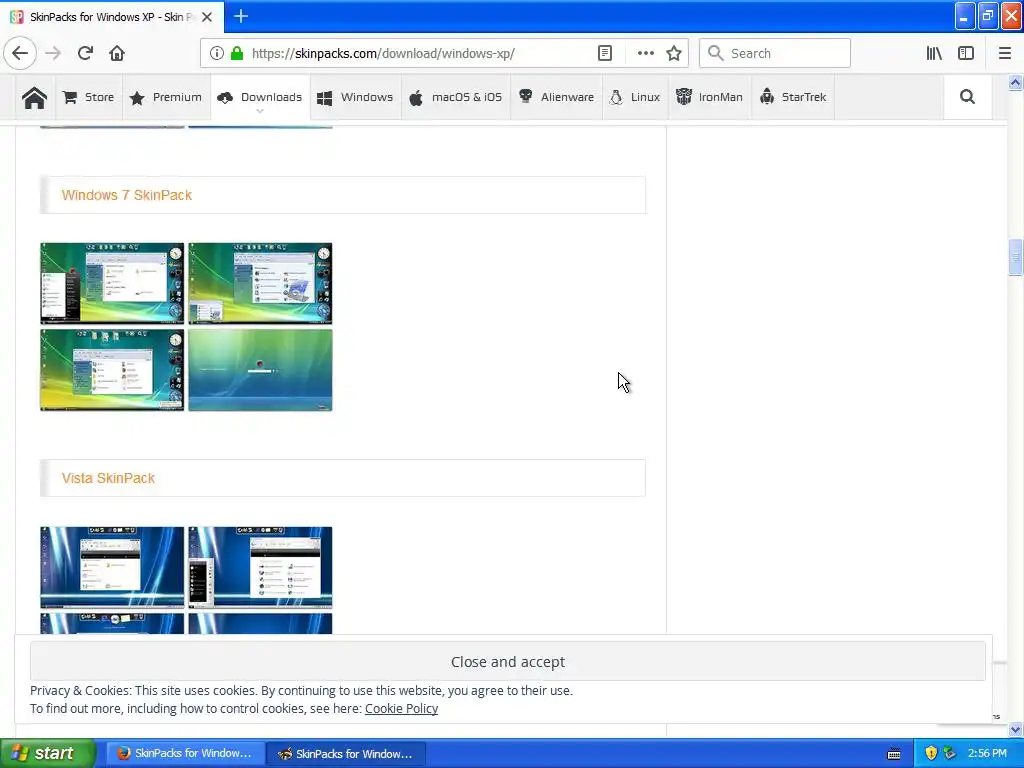The image size is (1024, 768).
Task: Click the on-screen keyboard tray icon
Action: click(894, 754)
